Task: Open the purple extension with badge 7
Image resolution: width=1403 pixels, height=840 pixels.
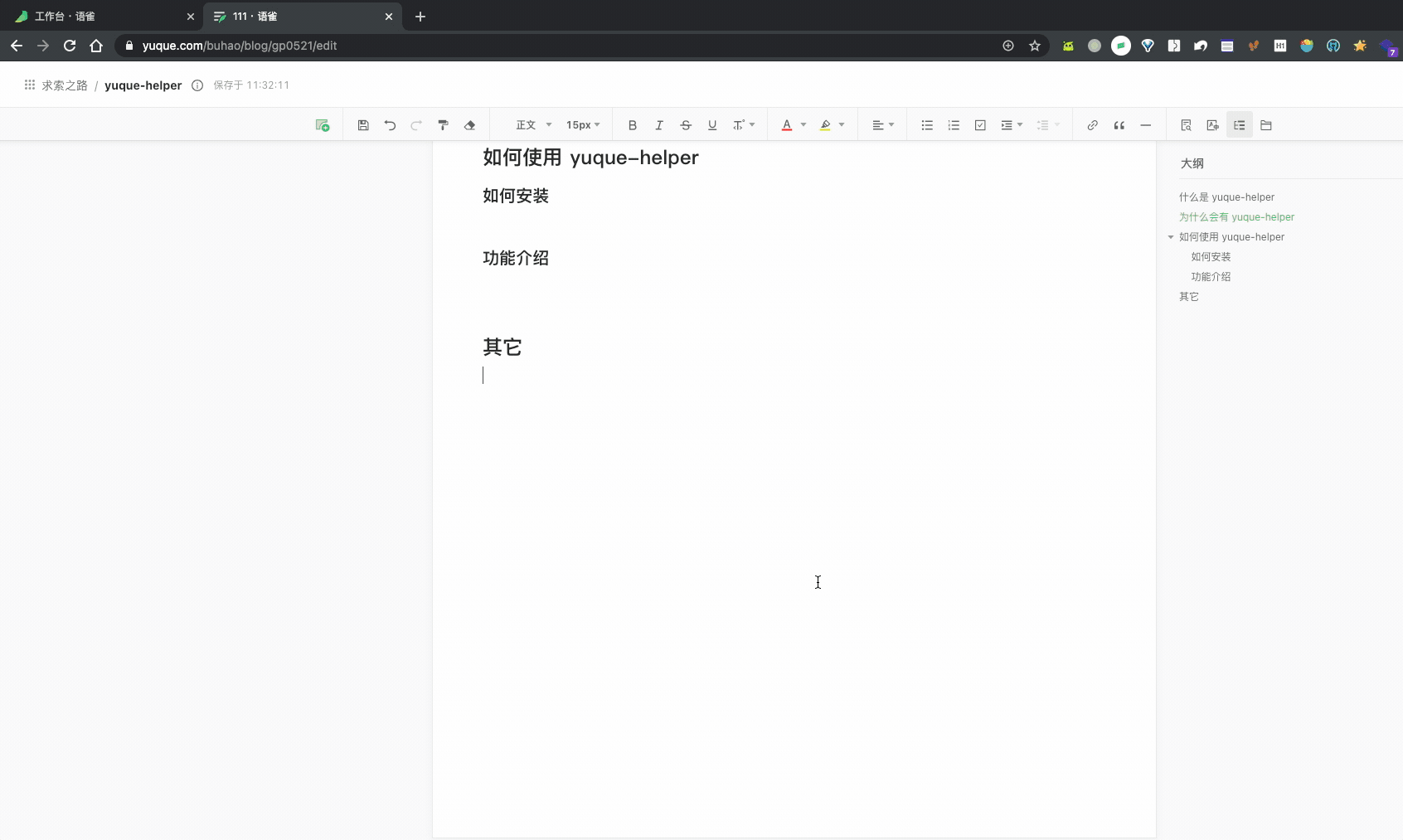Action: point(1388,46)
